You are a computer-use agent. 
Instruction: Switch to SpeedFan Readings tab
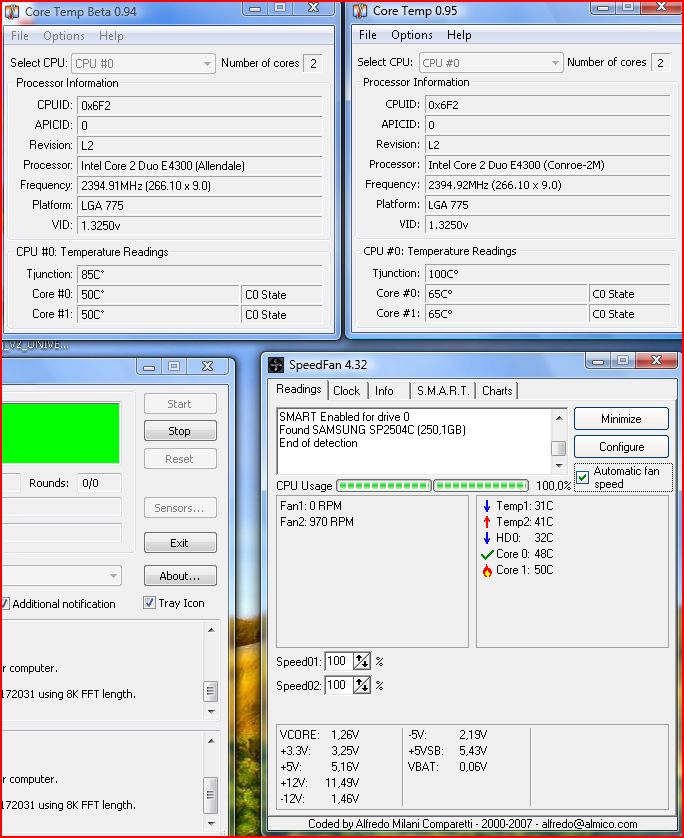[x=299, y=389]
